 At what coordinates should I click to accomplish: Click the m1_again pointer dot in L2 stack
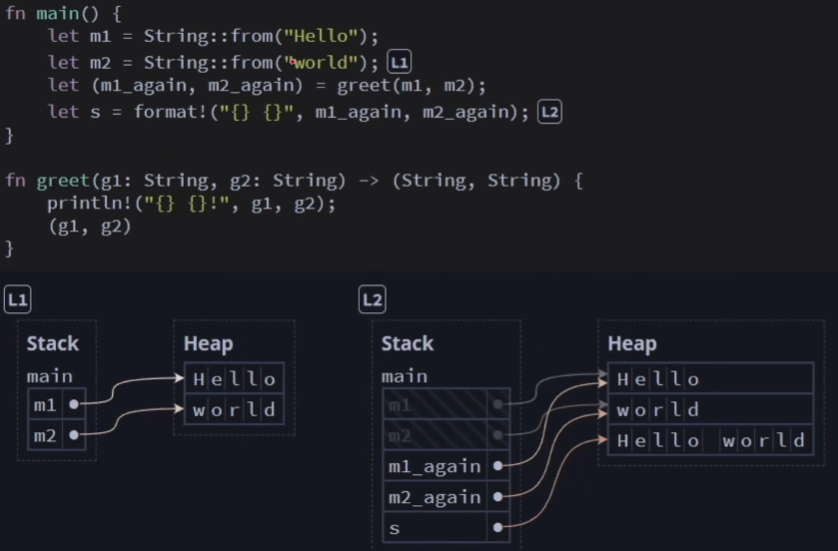click(x=497, y=465)
